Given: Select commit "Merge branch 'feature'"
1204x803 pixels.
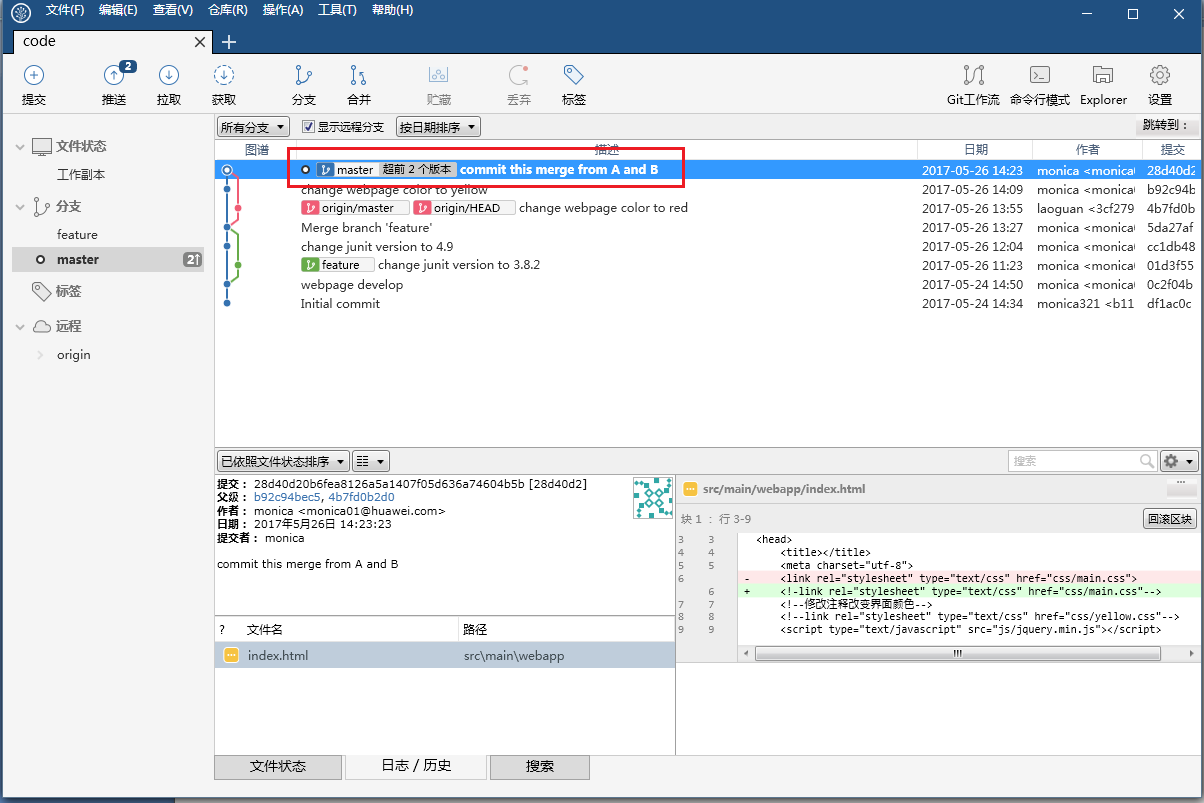Looking at the screenshot, I should (x=366, y=227).
